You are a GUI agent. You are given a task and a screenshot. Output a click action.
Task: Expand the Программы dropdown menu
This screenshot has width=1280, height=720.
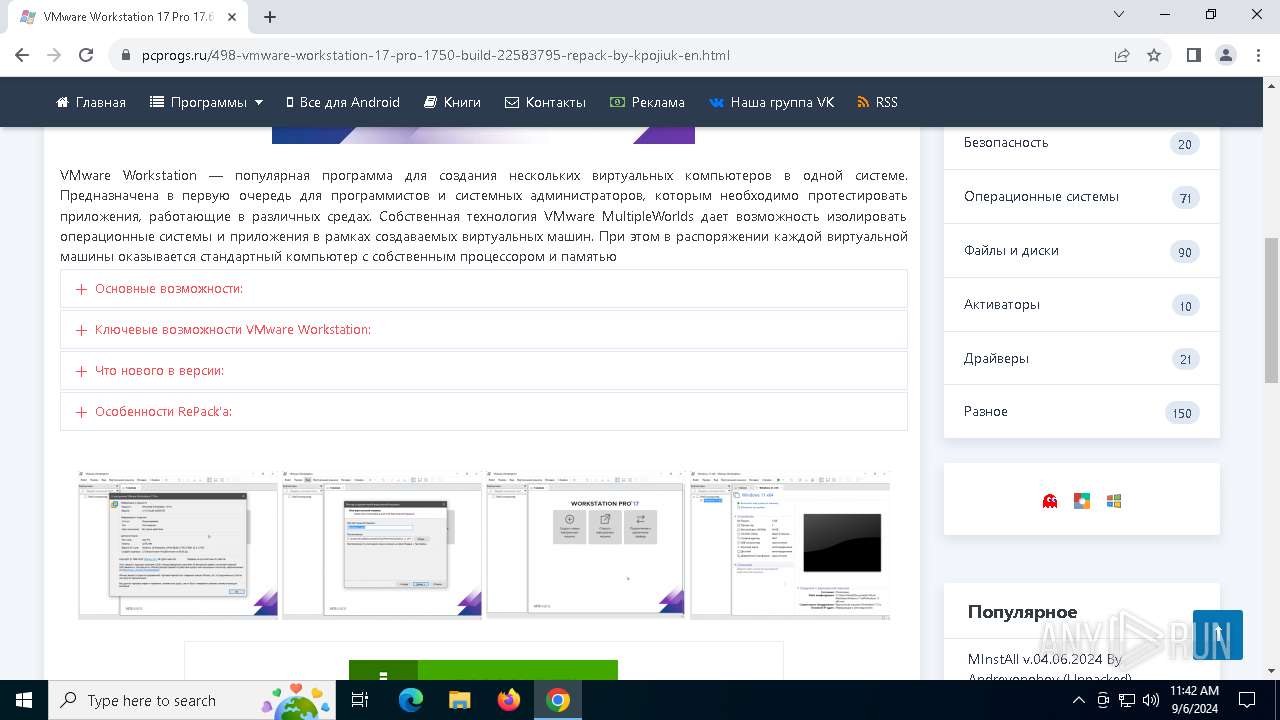206,102
